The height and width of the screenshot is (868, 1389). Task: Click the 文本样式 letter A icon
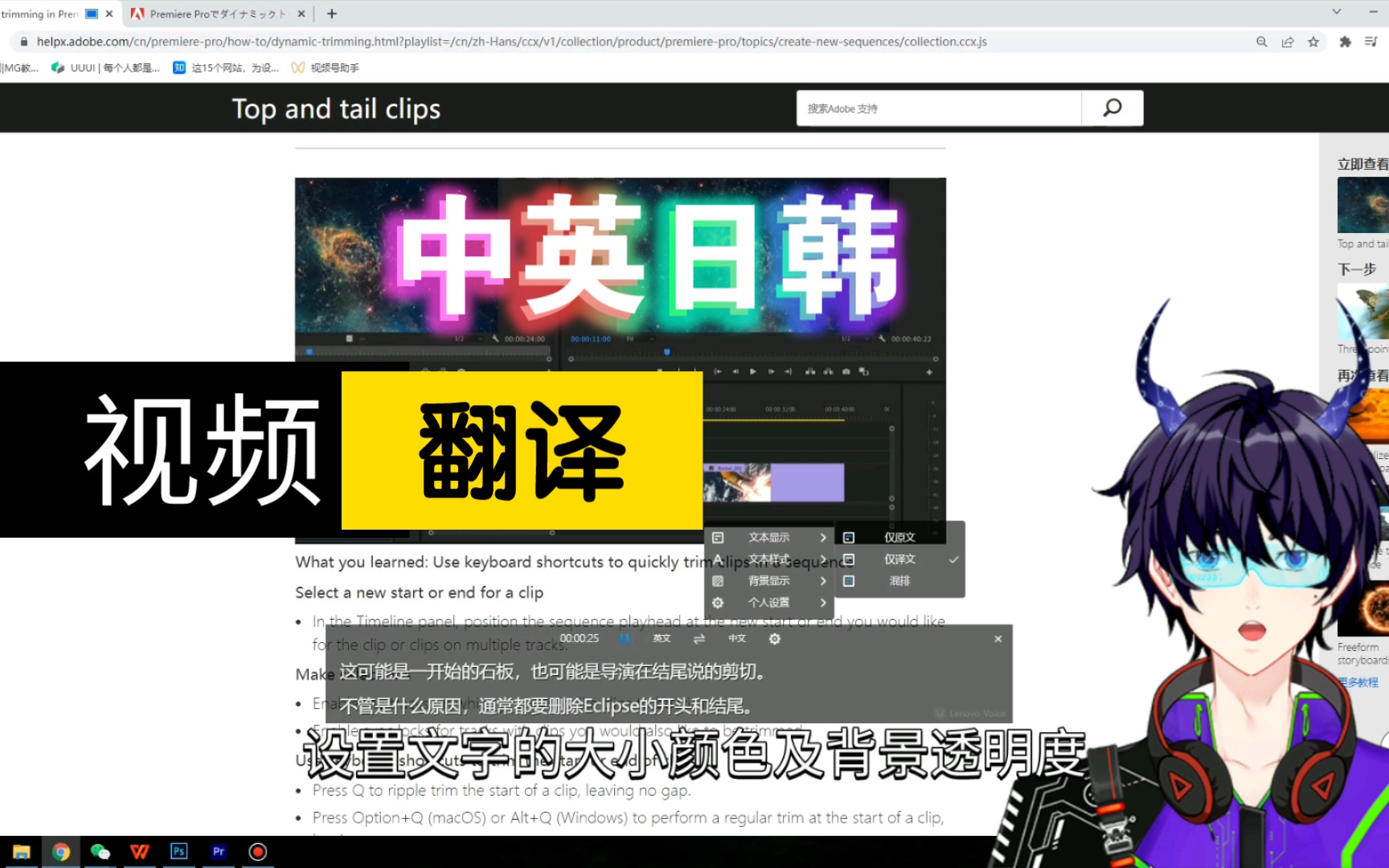[718, 559]
